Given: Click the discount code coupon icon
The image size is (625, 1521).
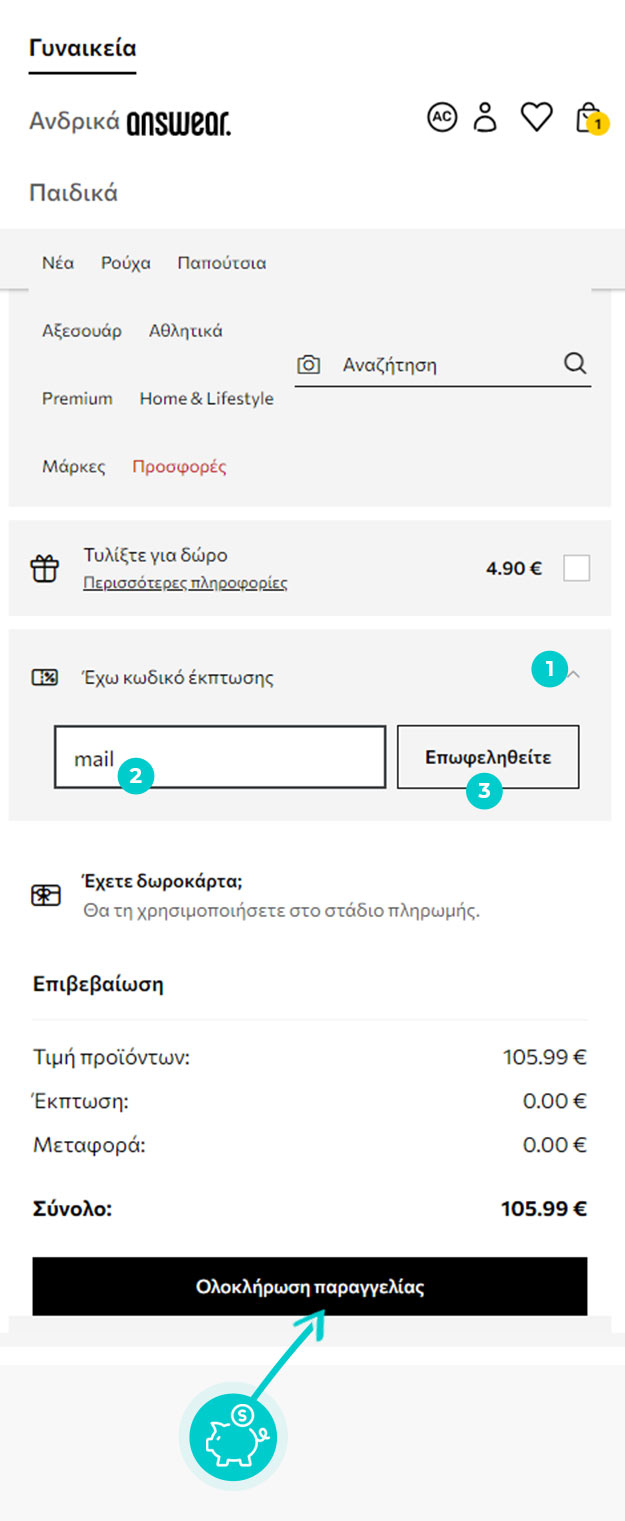Looking at the screenshot, I should 45,678.
